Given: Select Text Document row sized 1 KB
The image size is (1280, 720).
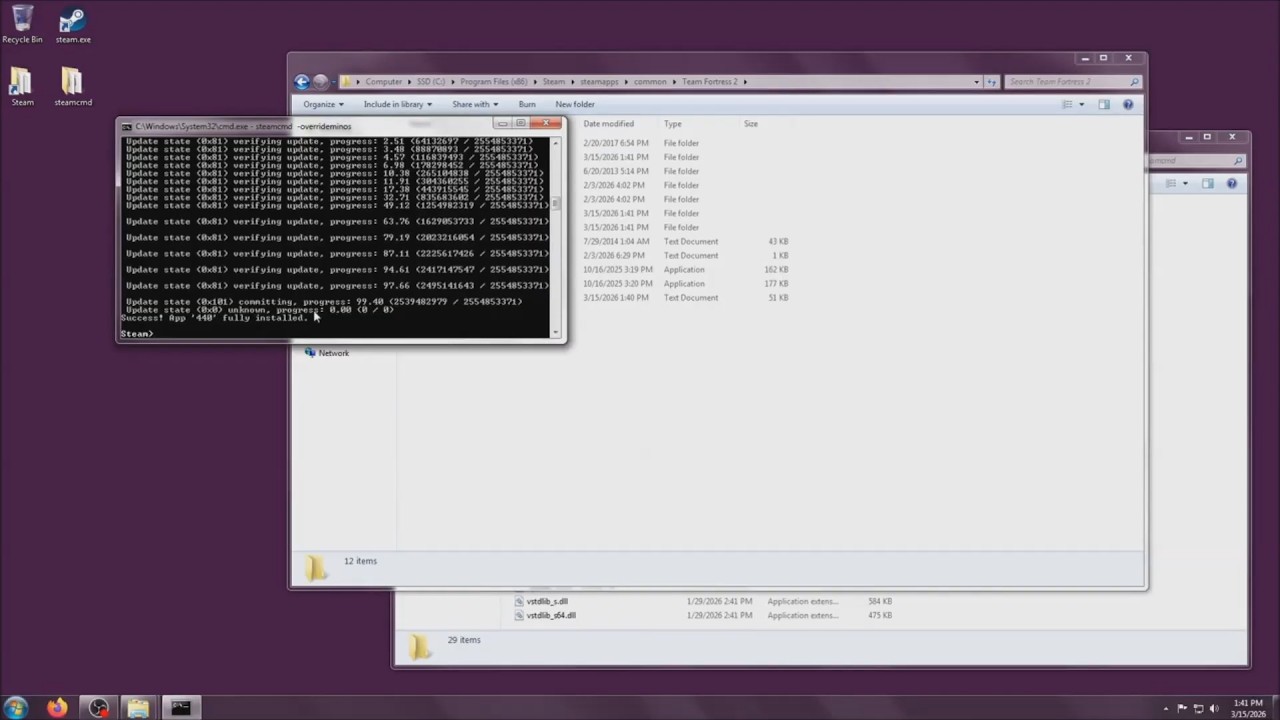Looking at the screenshot, I should 686,255.
